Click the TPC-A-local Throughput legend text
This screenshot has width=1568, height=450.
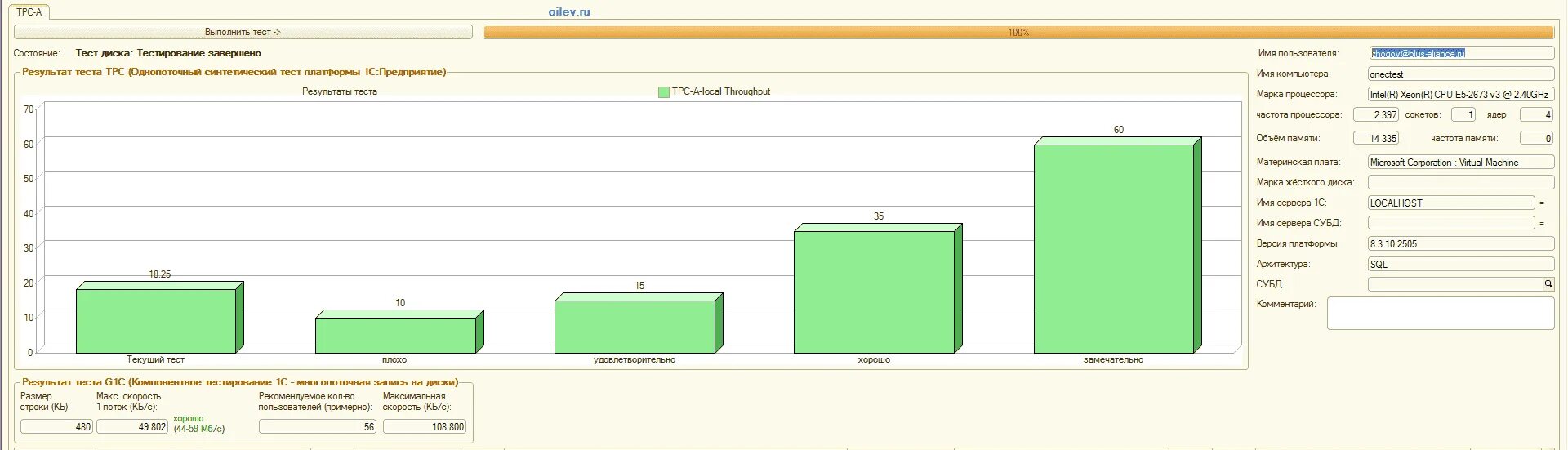click(x=721, y=91)
